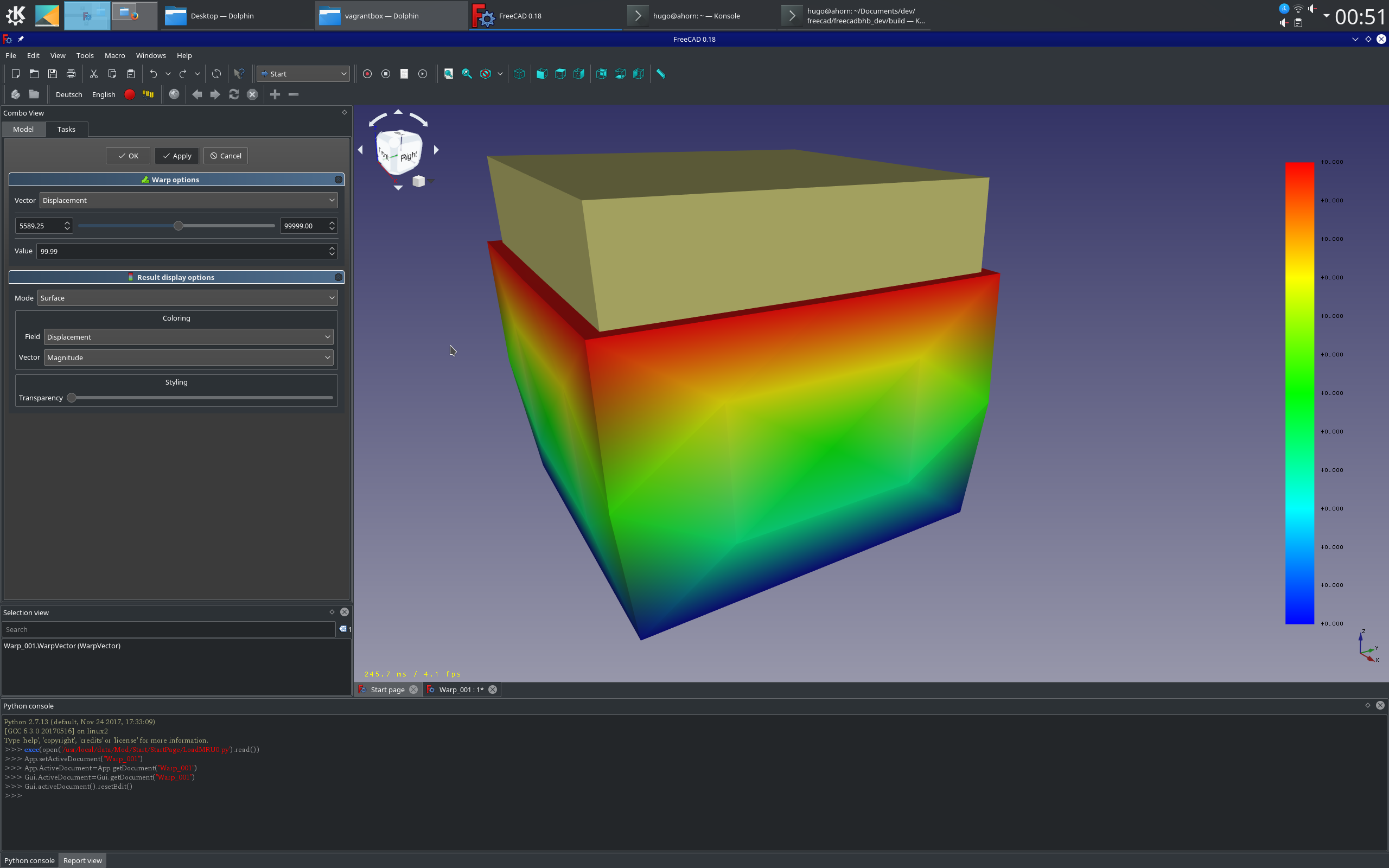Screen dimensions: 1389x868
Task: Click the fit selection zoom icon
Action: 467,74
